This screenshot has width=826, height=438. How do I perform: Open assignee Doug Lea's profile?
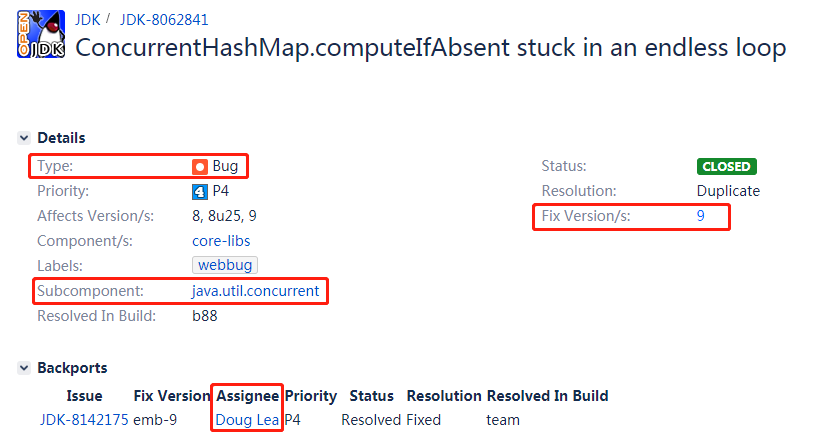click(247, 420)
